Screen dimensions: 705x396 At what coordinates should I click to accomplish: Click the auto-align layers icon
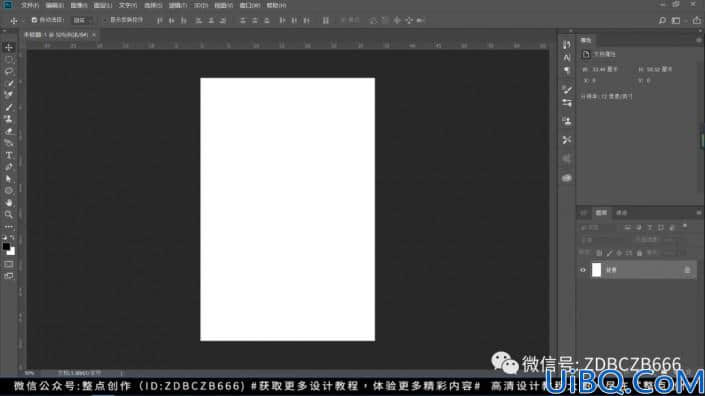coord(326,20)
